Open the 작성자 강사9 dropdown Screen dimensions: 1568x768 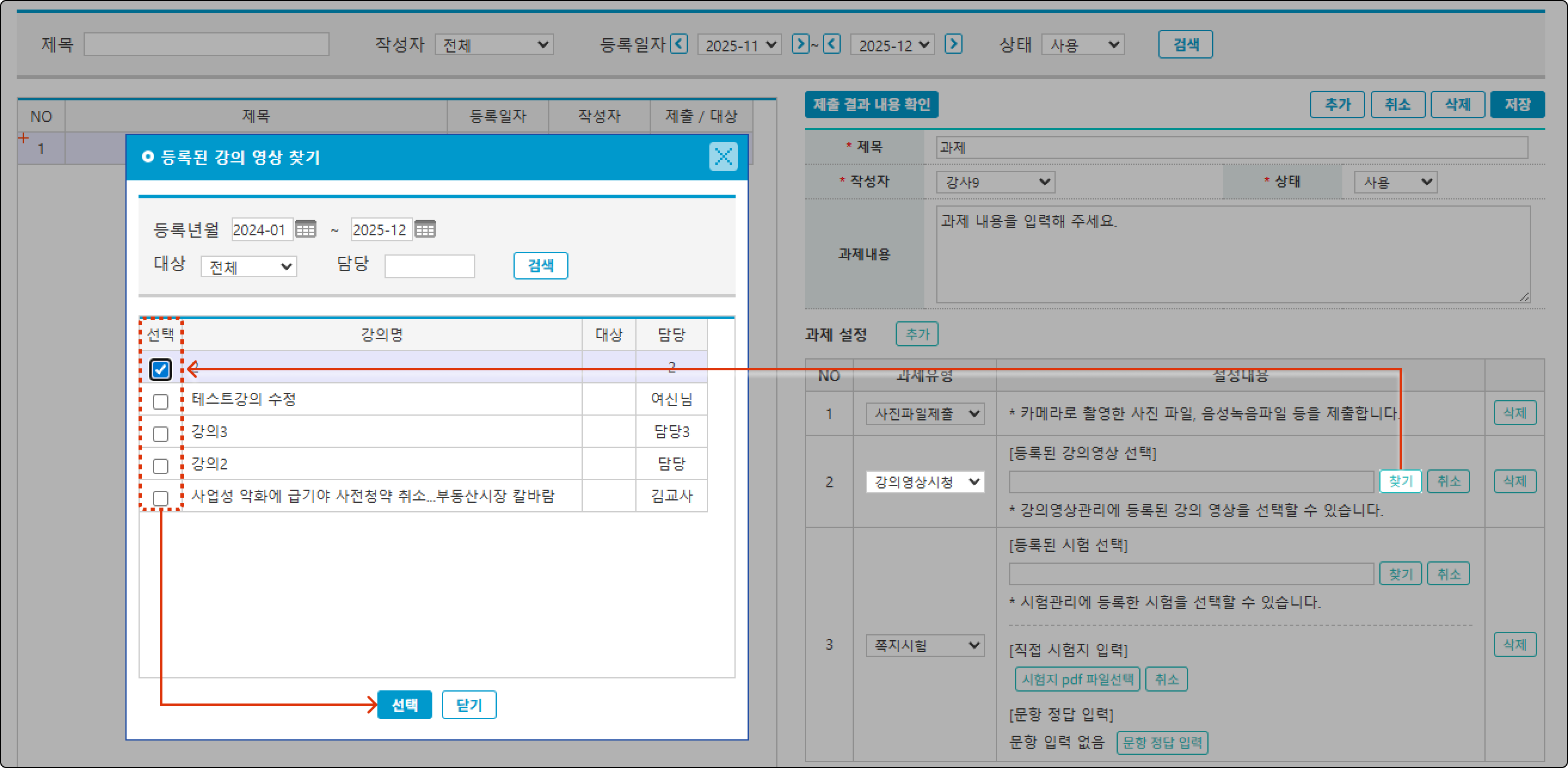coord(995,182)
